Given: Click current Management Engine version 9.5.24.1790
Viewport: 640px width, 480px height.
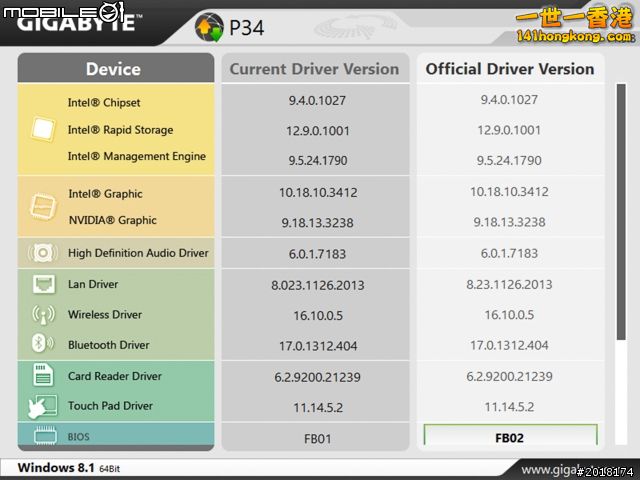Looking at the screenshot, I should tap(318, 160).
